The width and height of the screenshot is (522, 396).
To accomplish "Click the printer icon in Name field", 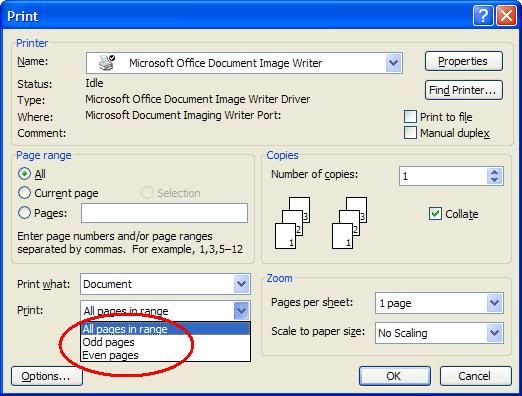I will (x=107, y=63).
